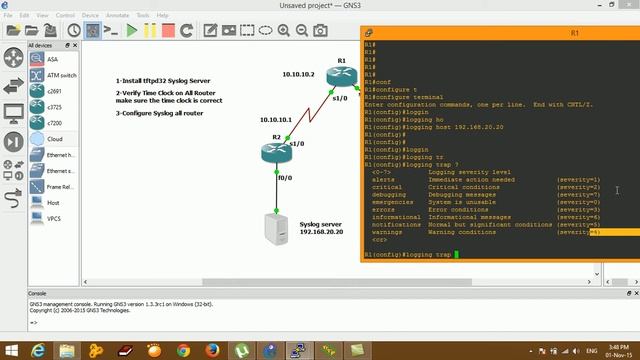Open uTorrent from the taskbar
This screenshot has height=360, width=640.
(x=242, y=351)
